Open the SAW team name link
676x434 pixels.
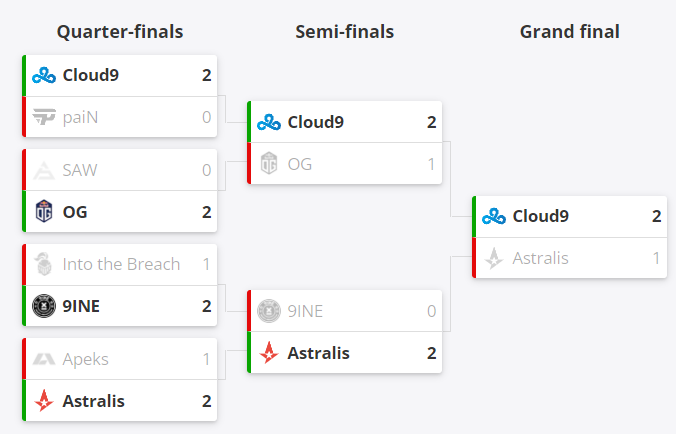(80, 170)
